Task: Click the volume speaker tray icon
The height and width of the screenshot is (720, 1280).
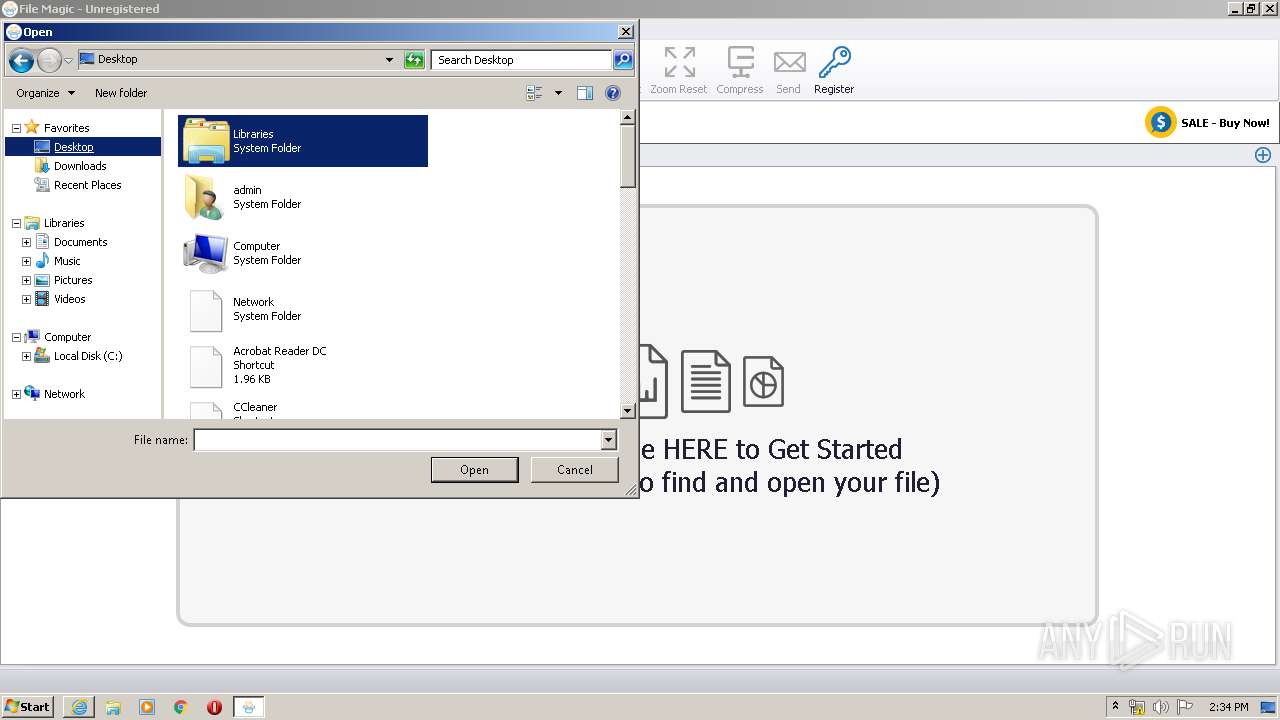Action: click(1160, 707)
